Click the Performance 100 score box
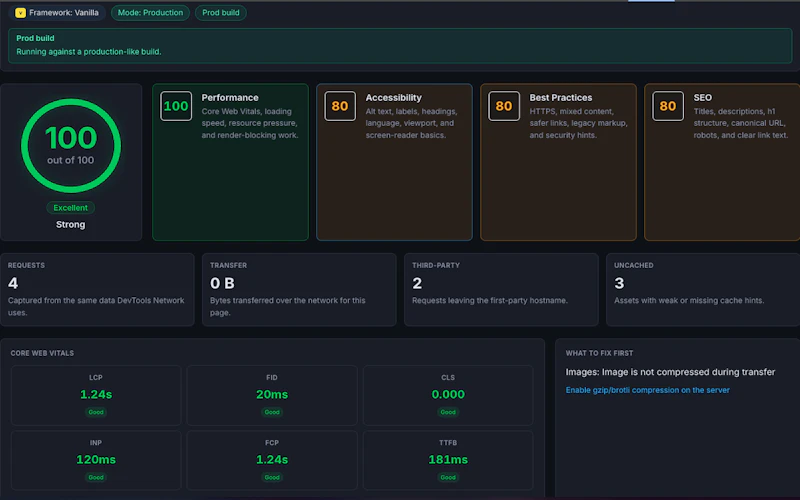 [x=176, y=106]
